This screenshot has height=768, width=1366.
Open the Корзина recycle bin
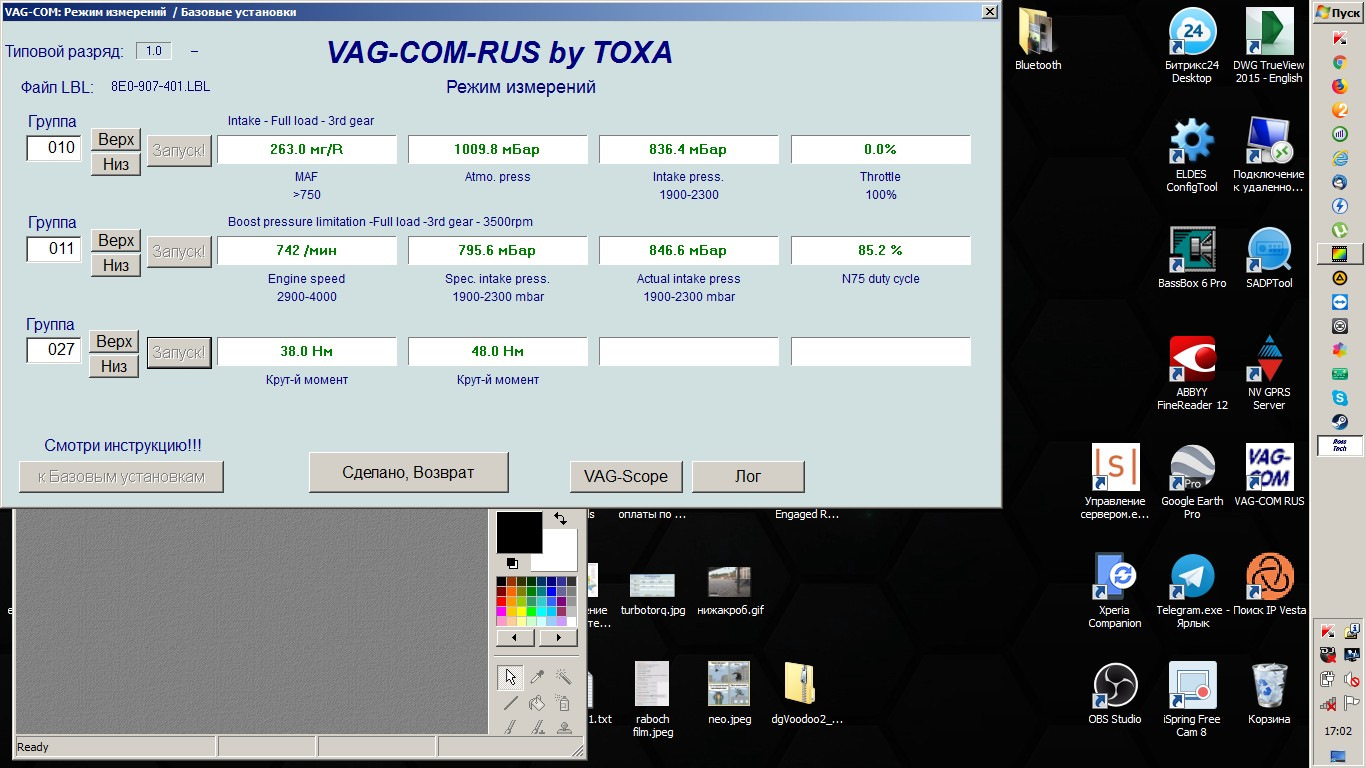(1269, 694)
